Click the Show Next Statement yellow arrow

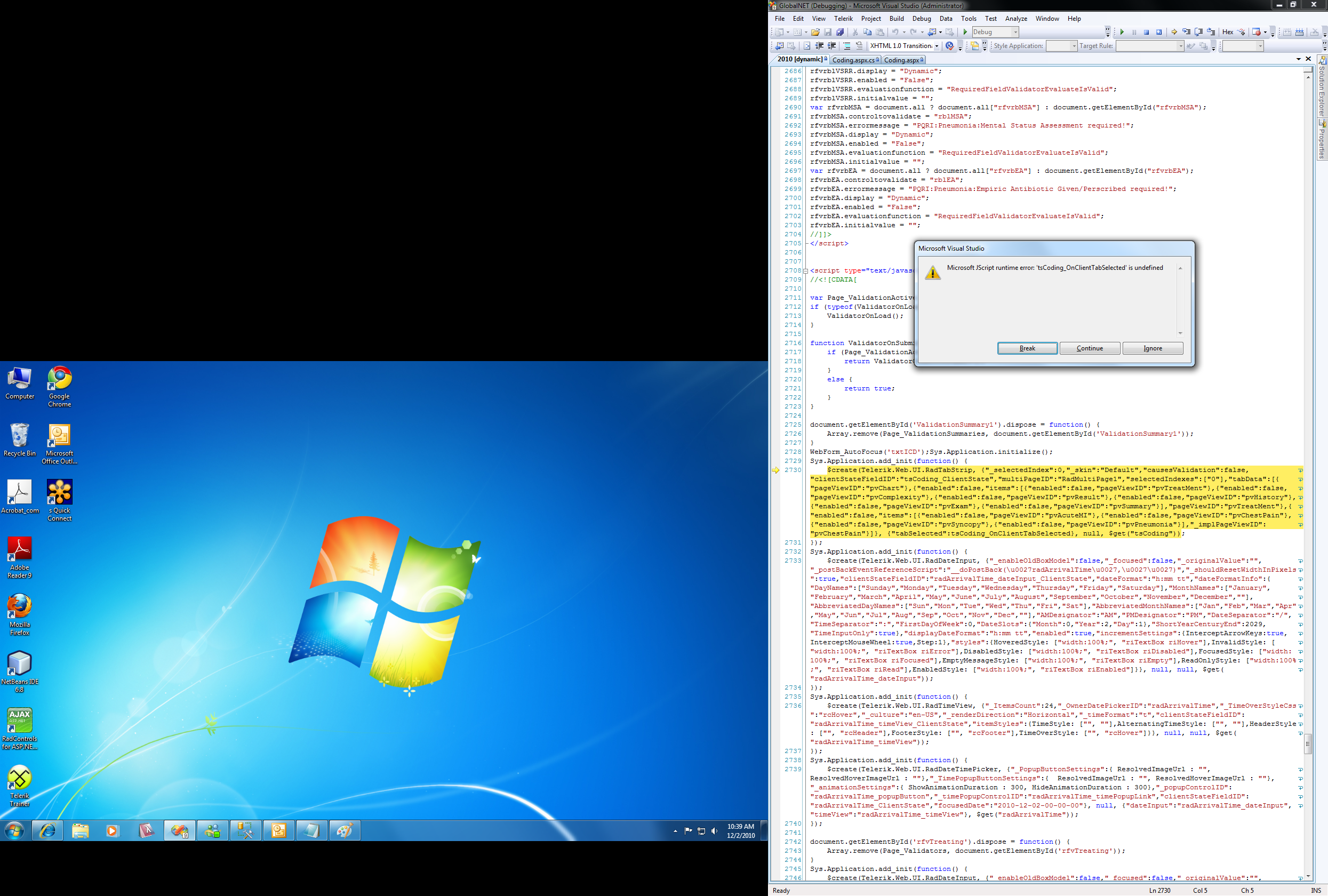1174,33
